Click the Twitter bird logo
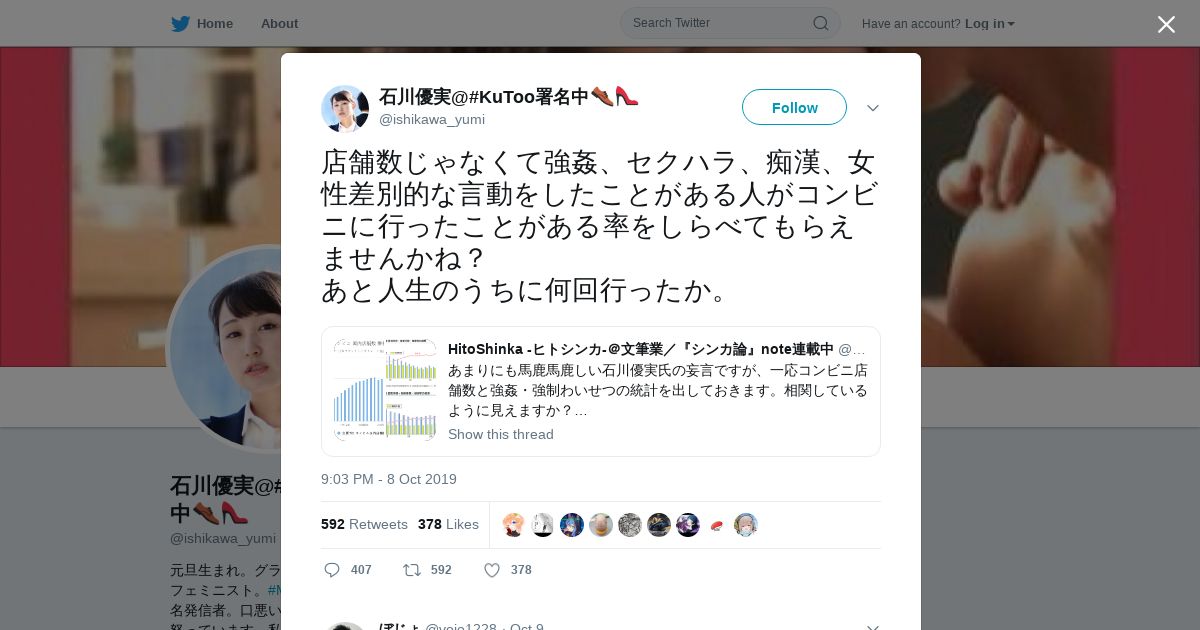Screen dimensions: 1200x630 pyautogui.click(x=180, y=23)
